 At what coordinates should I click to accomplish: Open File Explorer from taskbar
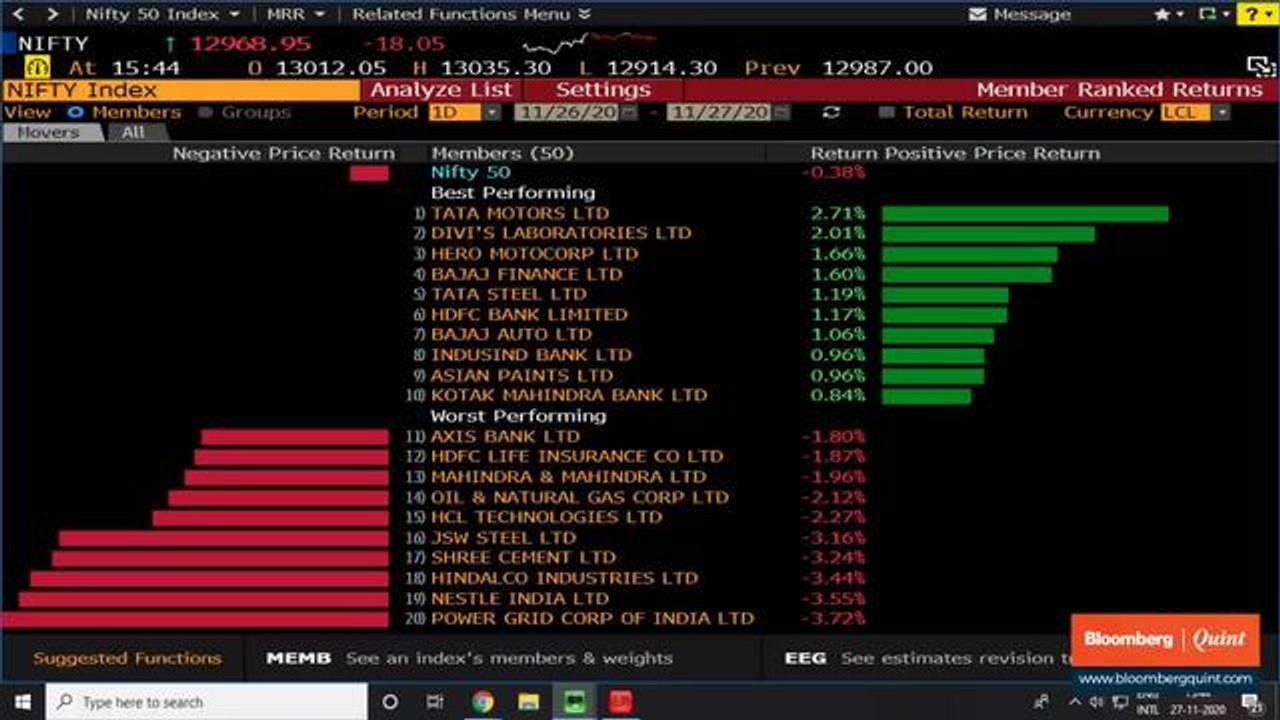tap(528, 702)
